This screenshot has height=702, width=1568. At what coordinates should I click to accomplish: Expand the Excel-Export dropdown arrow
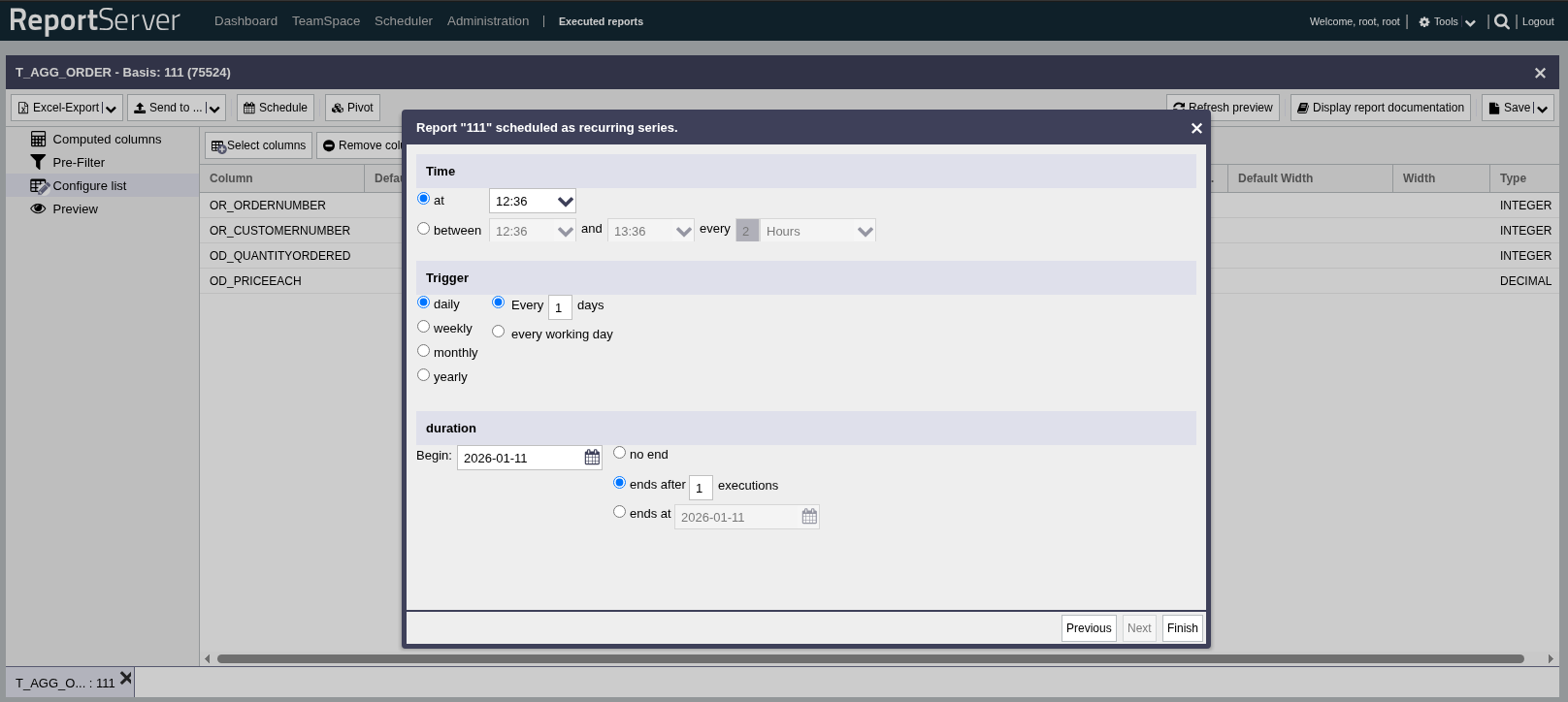[x=111, y=109]
